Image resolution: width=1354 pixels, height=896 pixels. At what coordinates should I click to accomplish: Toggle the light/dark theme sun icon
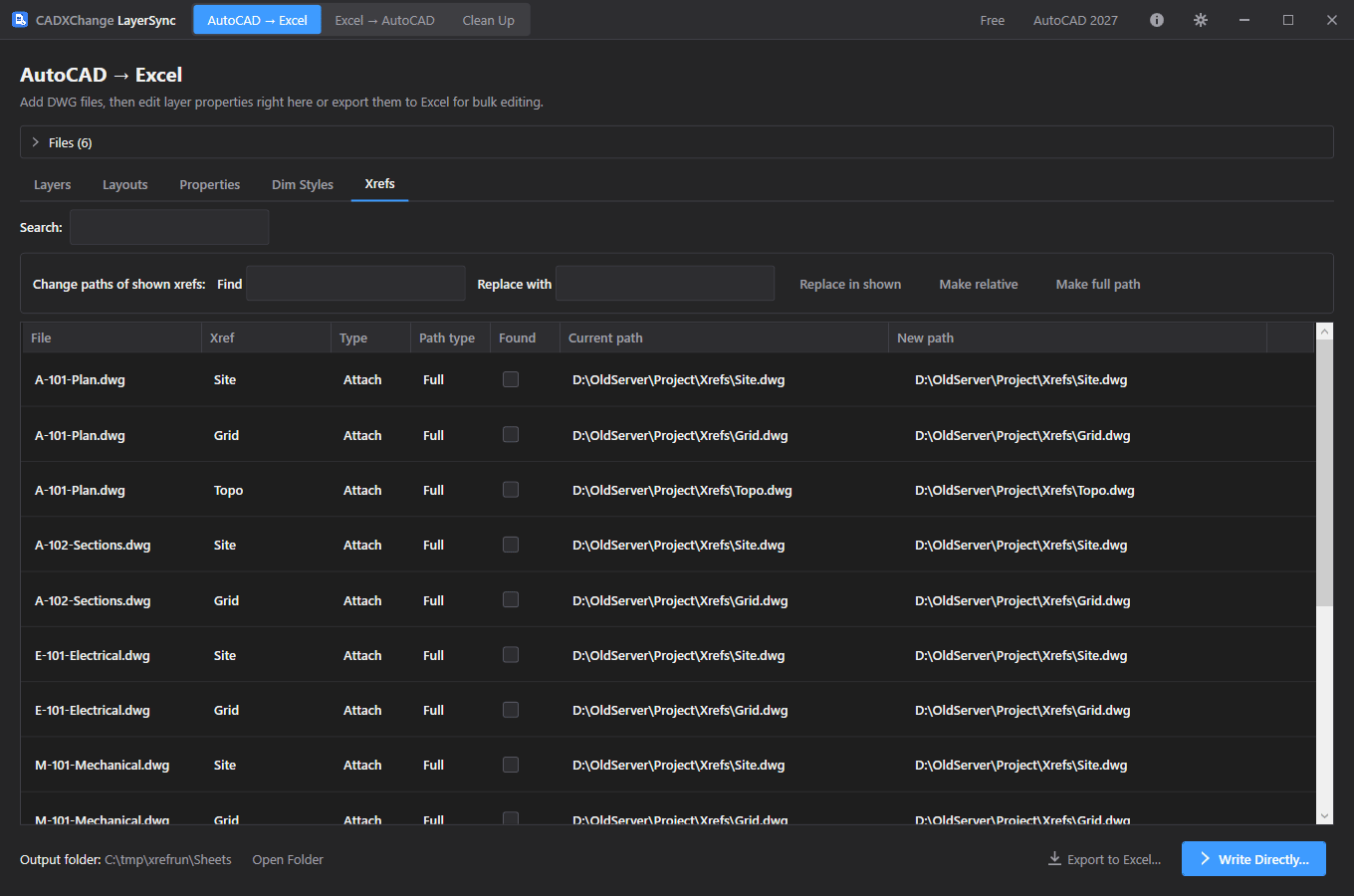coord(1201,20)
